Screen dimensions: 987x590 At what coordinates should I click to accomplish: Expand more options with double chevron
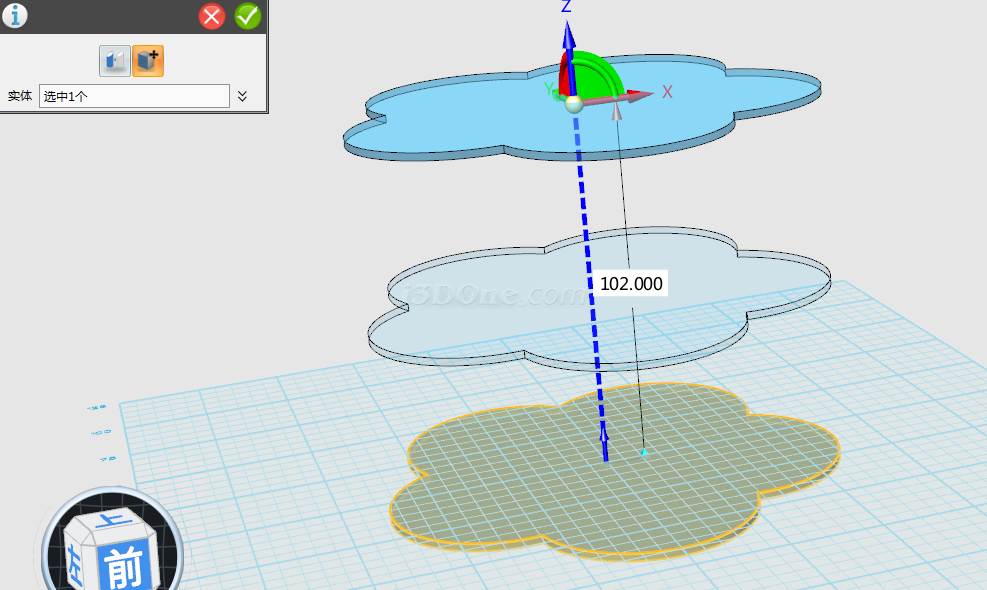[x=242, y=97]
